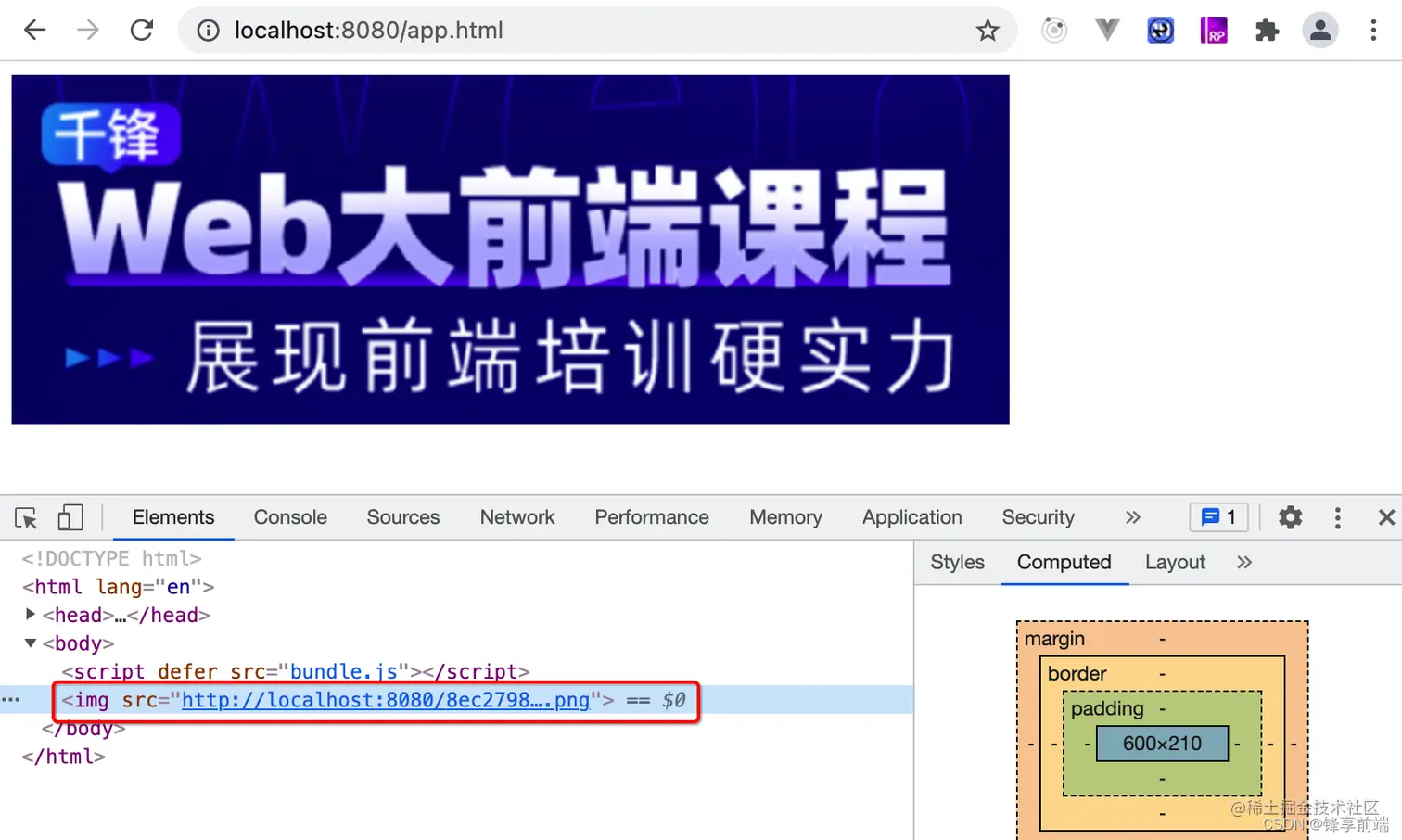1402x840 pixels.
Task: Open the Vue devtools extension icon
Action: pyautogui.click(x=1107, y=30)
